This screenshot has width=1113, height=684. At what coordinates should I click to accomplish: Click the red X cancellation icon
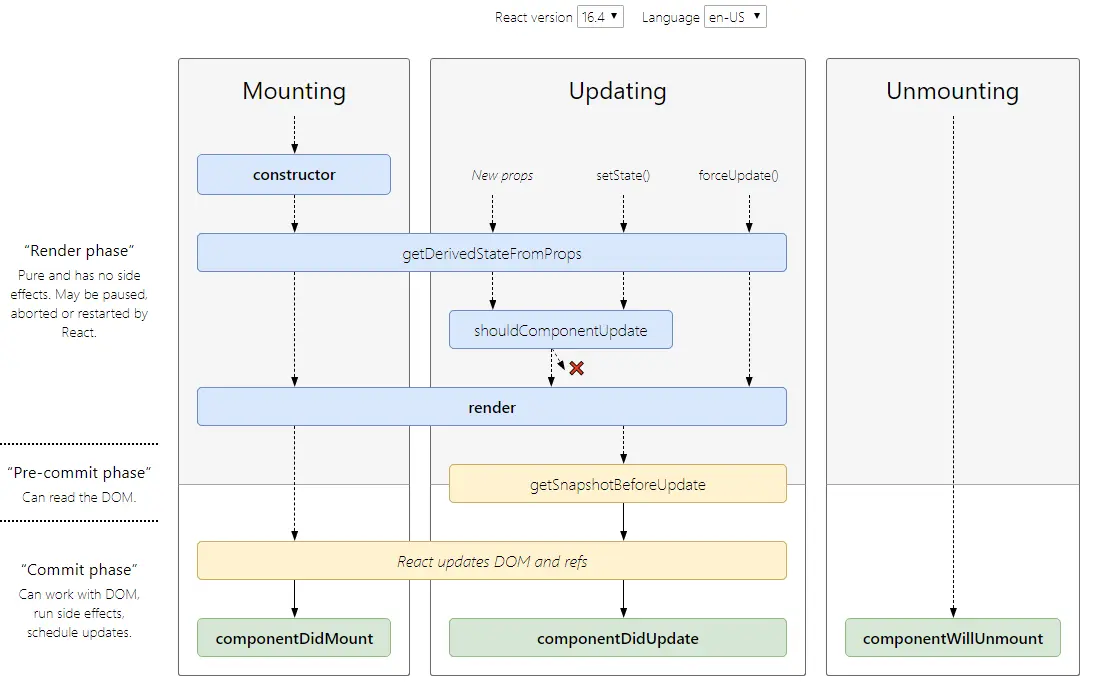(576, 369)
